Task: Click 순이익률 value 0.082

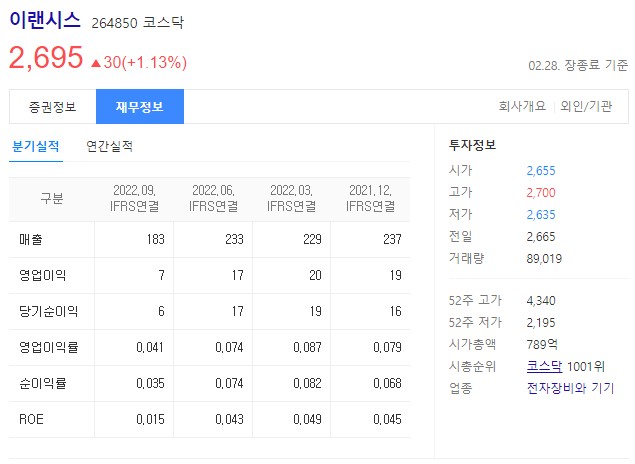Action: (x=307, y=383)
